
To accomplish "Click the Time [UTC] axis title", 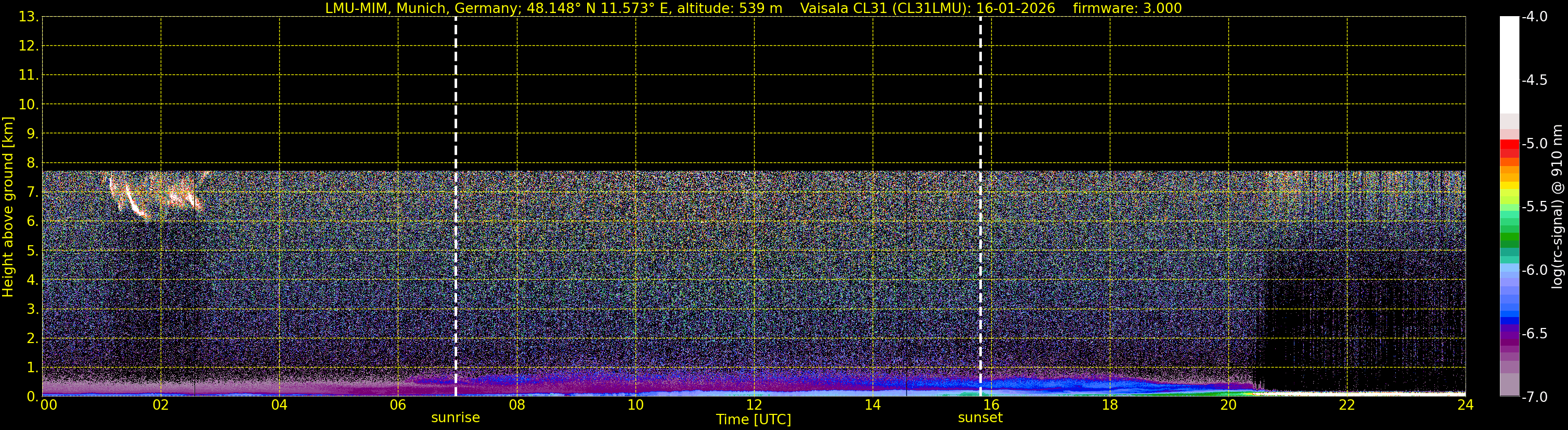I will click(x=754, y=420).
